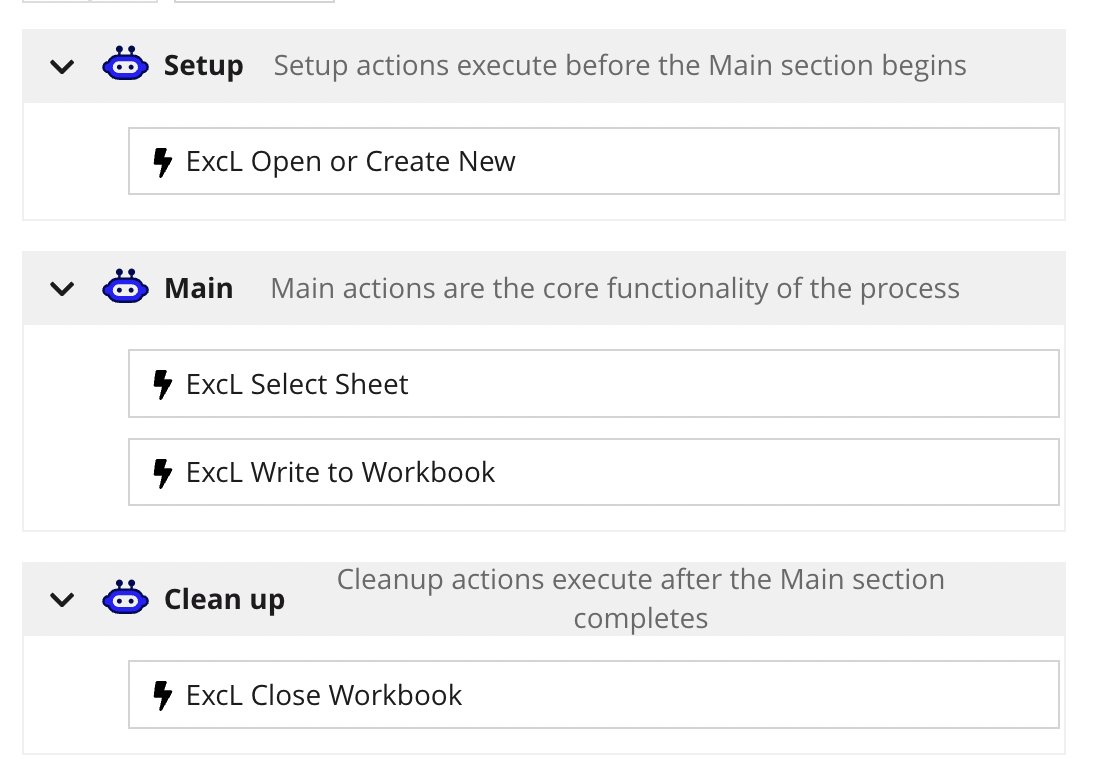1098x766 pixels.
Task: Collapse the Main section chevron
Action: click(x=62, y=289)
